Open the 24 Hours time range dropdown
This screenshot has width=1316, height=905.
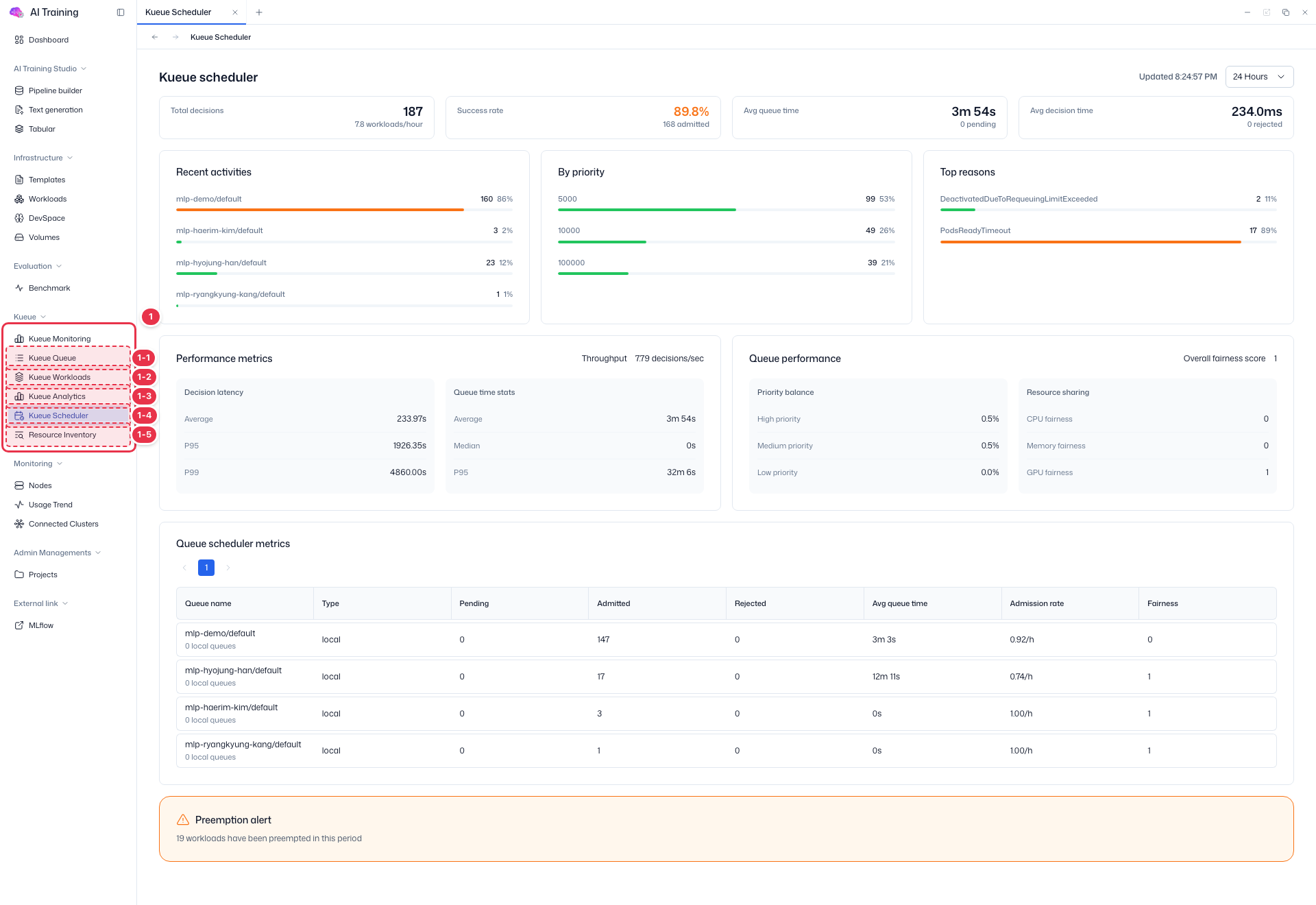[1259, 77]
